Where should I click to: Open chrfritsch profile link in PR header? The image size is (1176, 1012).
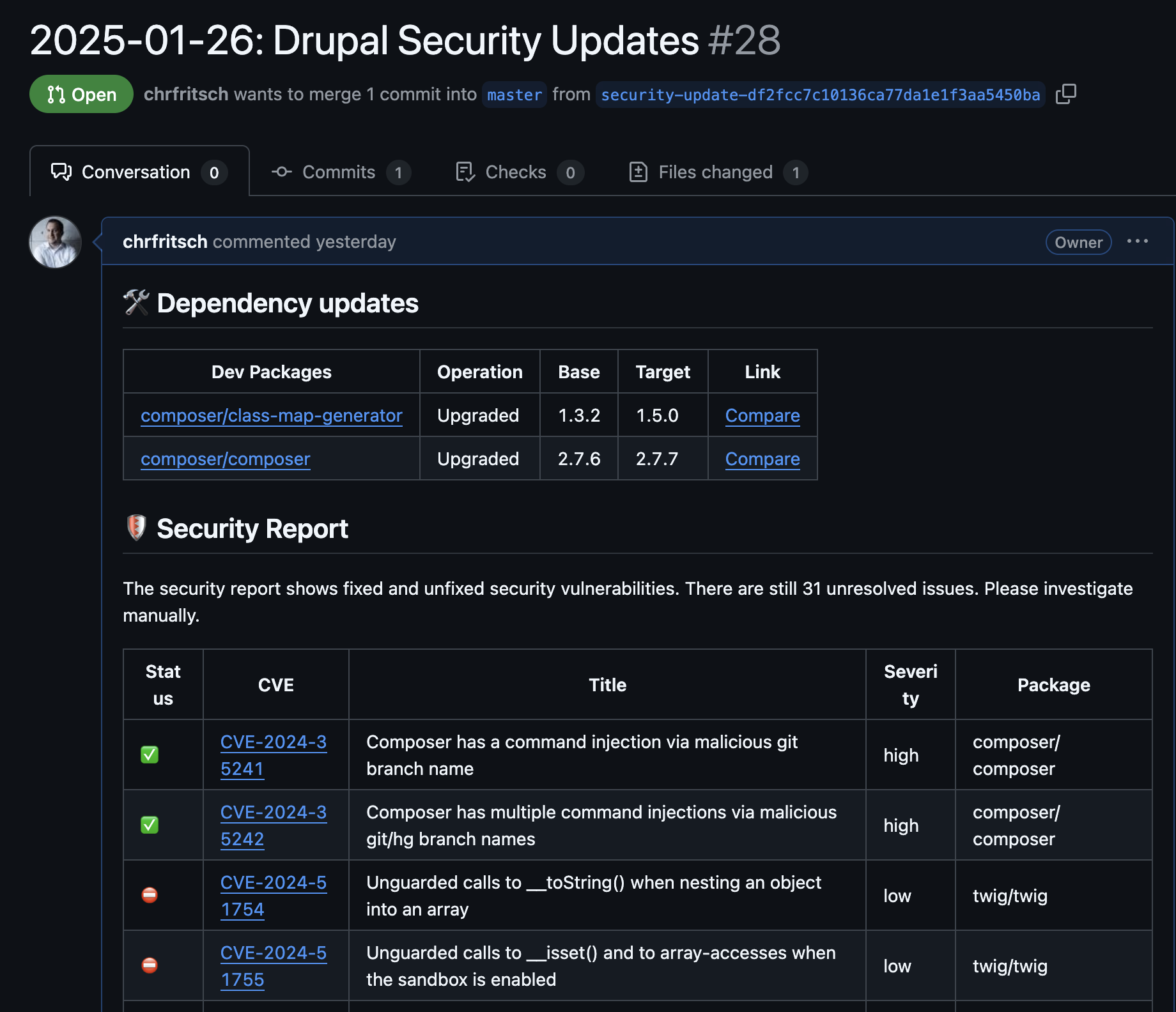[x=186, y=94]
